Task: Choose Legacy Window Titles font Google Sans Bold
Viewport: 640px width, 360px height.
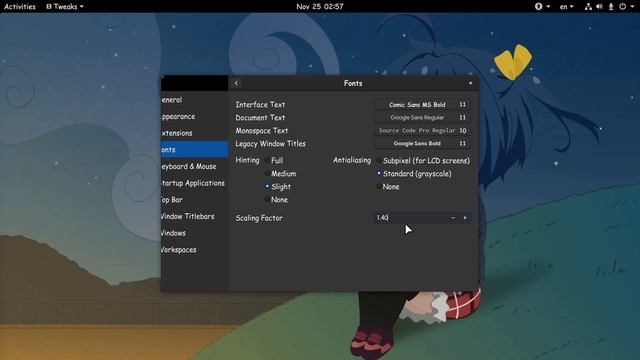Action: click(422, 144)
